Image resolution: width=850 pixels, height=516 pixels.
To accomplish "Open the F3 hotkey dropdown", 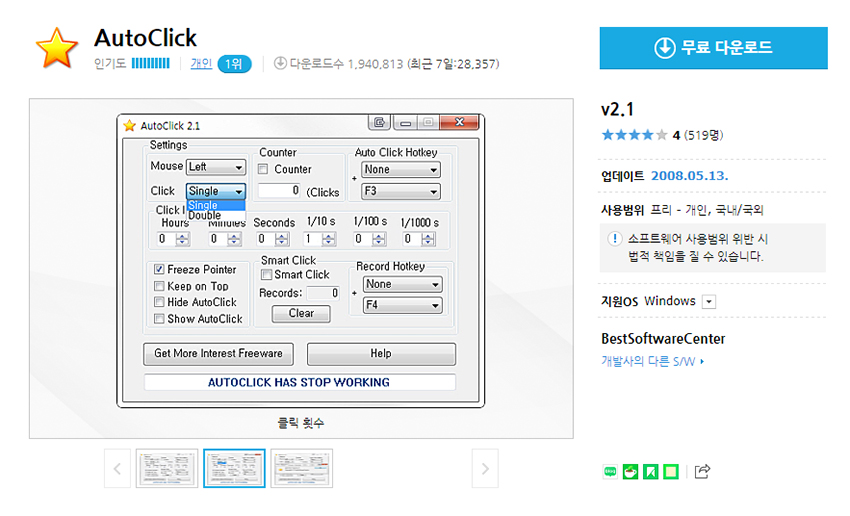I will pyautogui.click(x=401, y=191).
